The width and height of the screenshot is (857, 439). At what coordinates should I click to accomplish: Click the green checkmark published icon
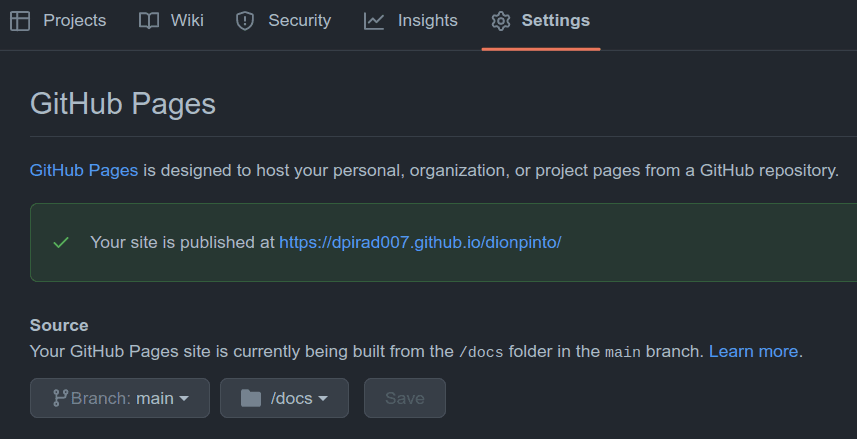(61, 242)
